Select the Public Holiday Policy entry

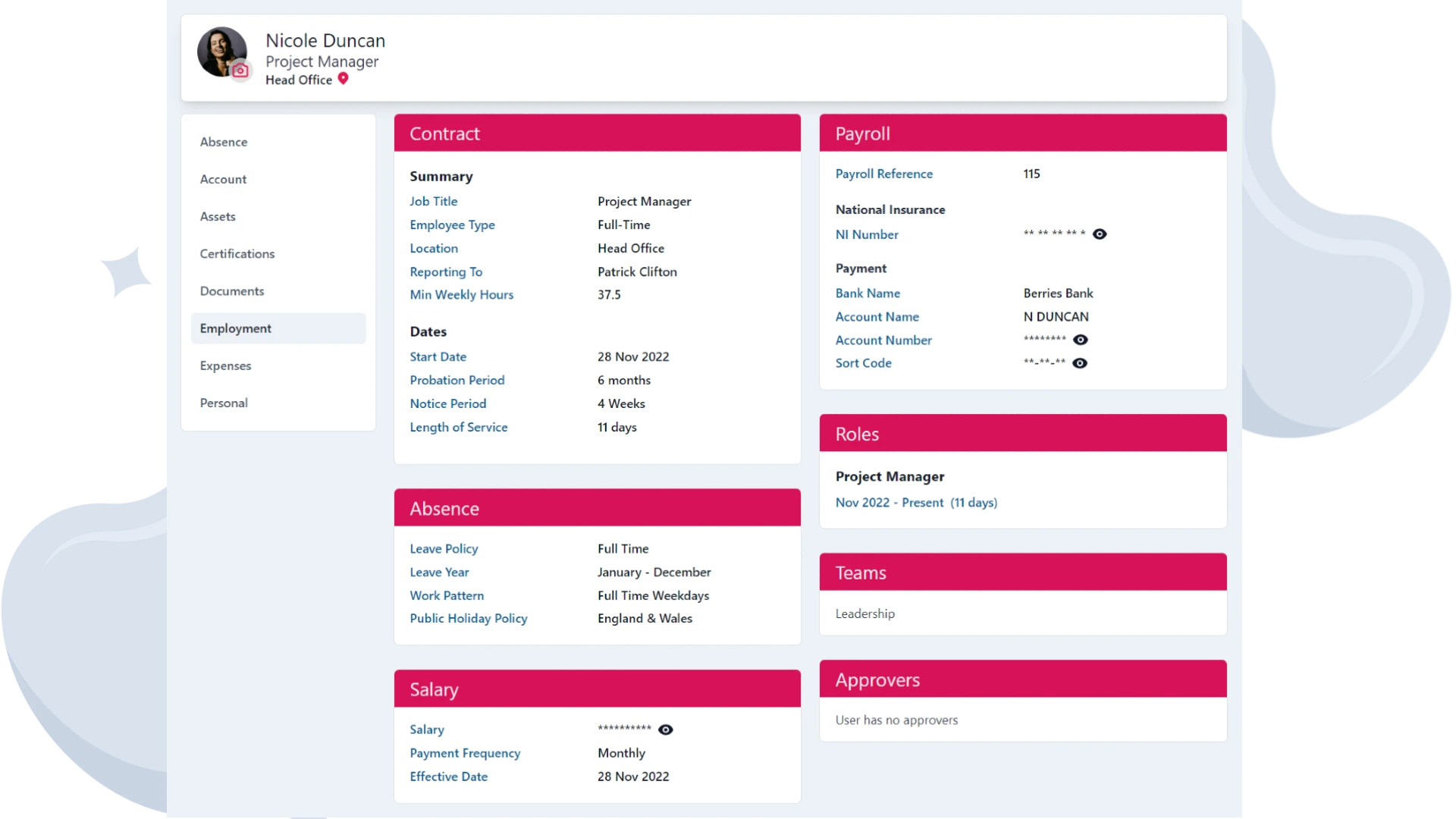[468, 618]
